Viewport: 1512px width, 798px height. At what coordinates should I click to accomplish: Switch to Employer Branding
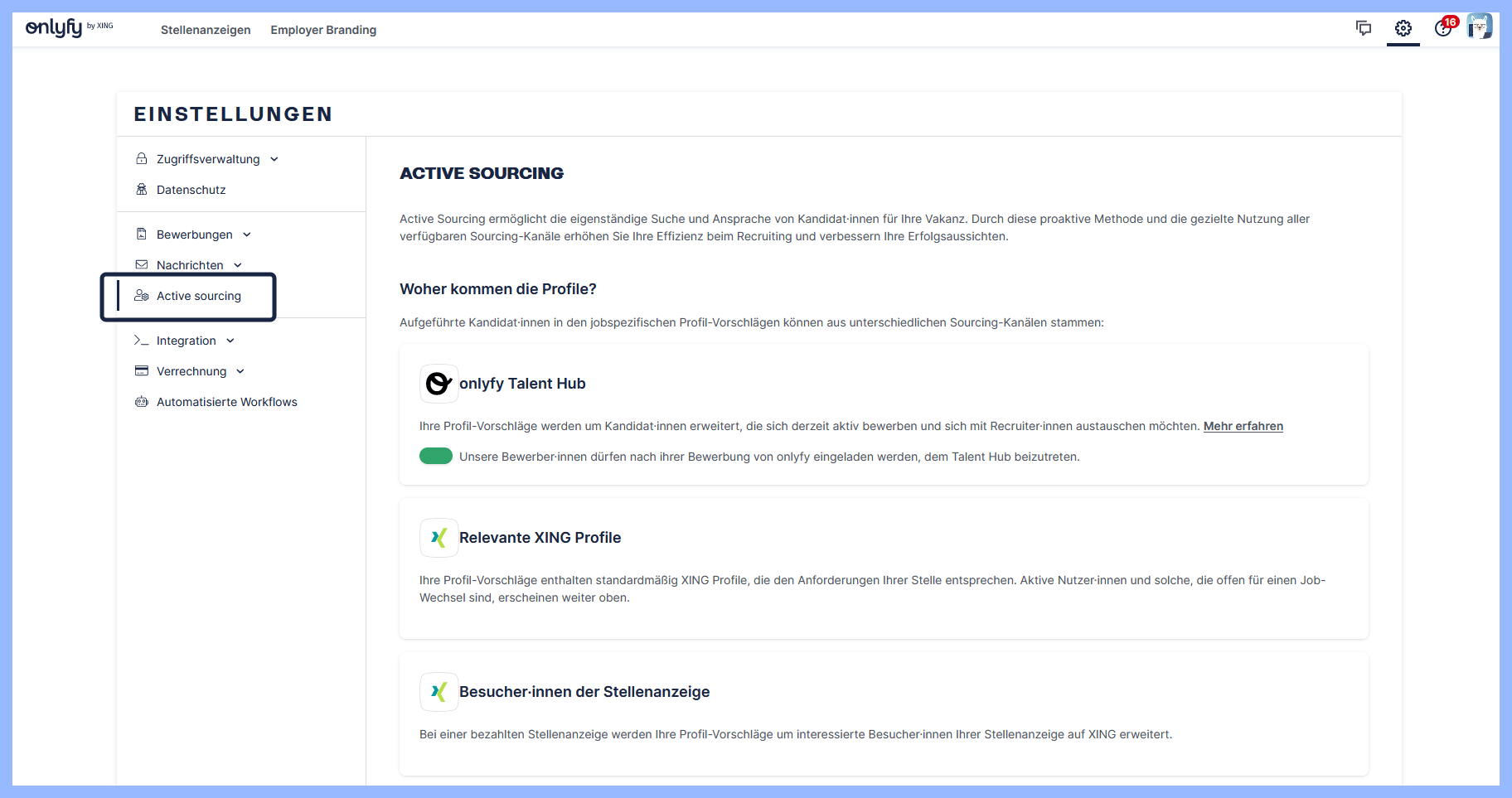pos(323,30)
